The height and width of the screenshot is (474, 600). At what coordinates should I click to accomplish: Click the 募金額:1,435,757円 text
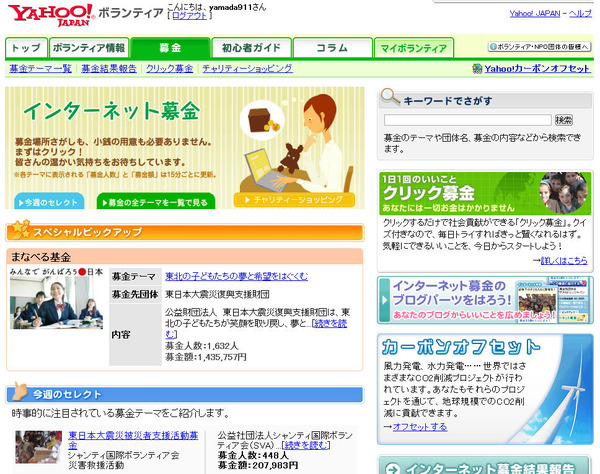pos(206,357)
